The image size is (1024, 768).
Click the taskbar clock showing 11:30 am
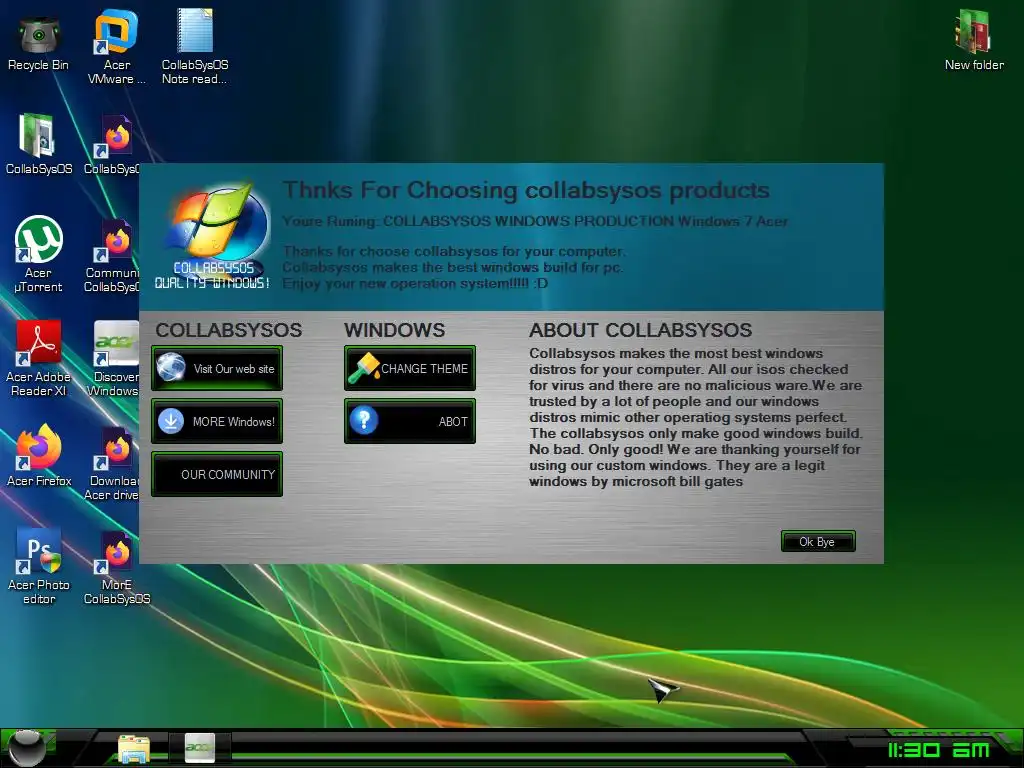938,750
